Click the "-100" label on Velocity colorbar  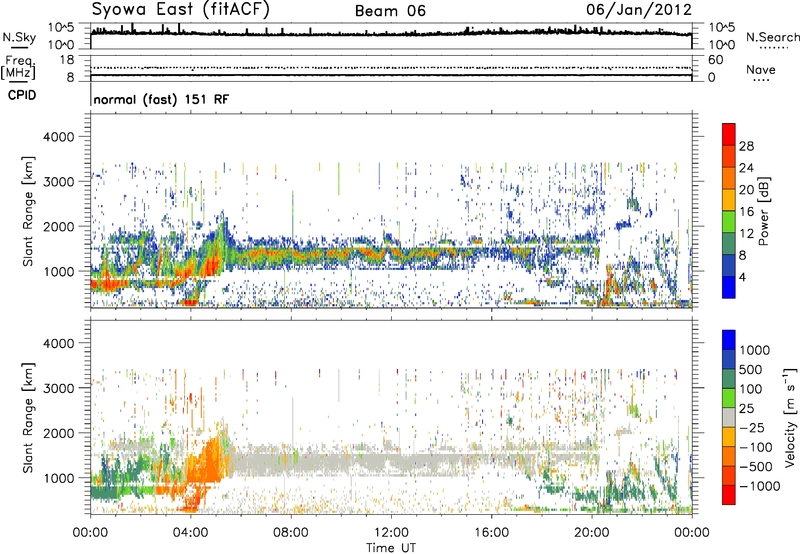(755, 447)
